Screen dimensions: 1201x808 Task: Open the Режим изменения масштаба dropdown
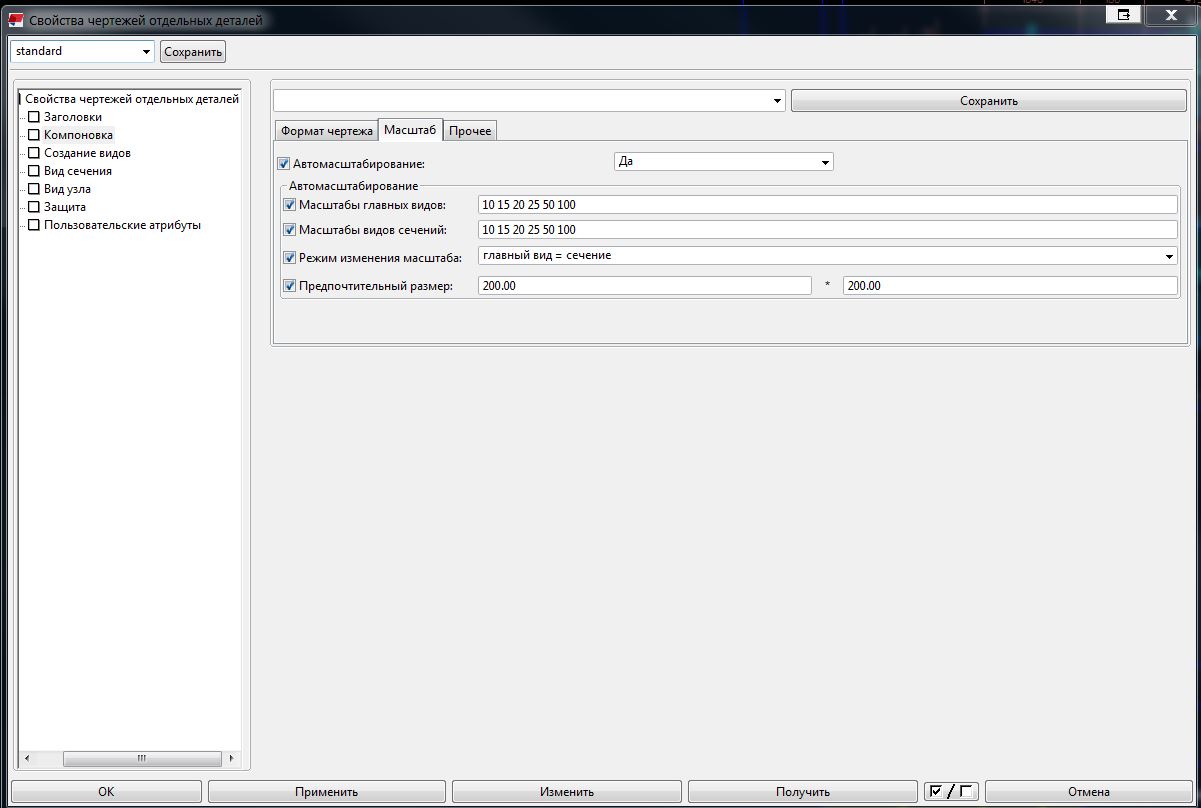point(1169,256)
